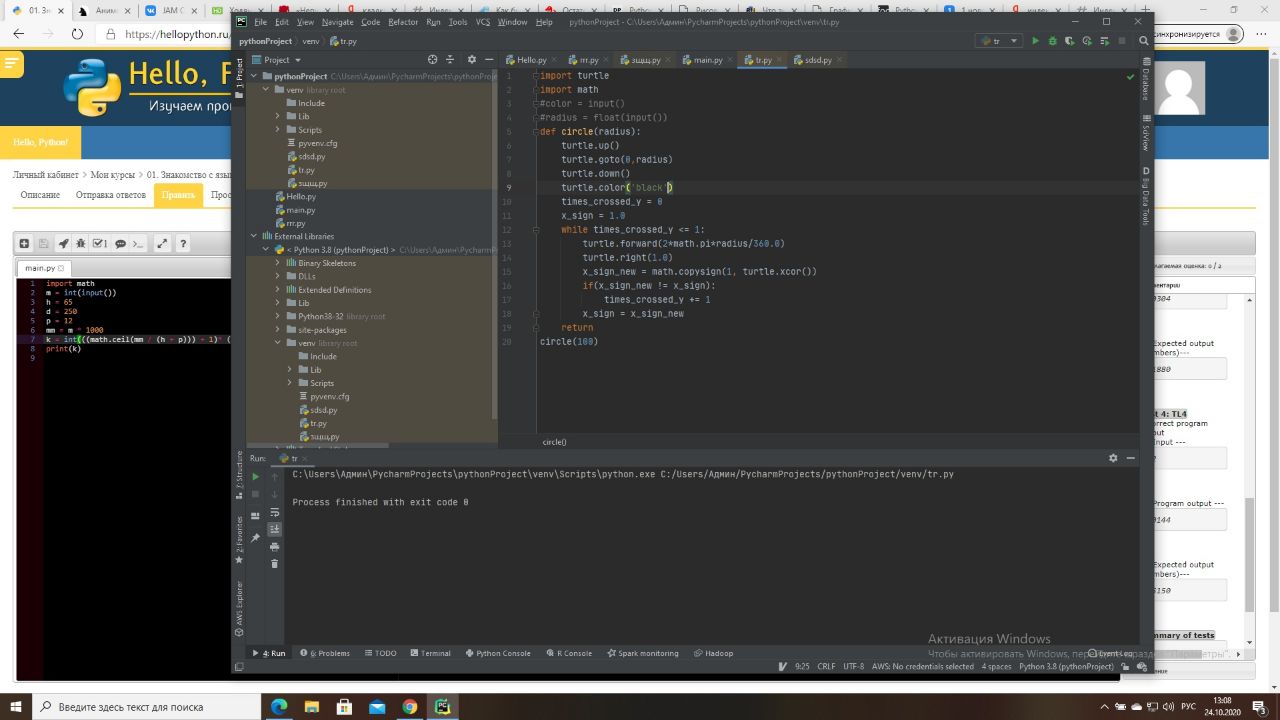The width and height of the screenshot is (1280, 720).
Task: Open the Python Console tool window
Action: point(497,653)
